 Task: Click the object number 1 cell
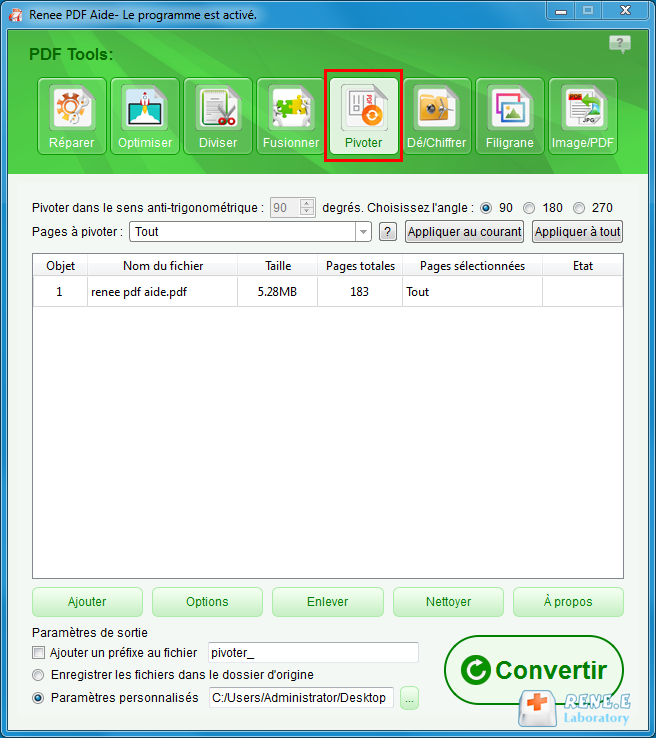[60, 292]
